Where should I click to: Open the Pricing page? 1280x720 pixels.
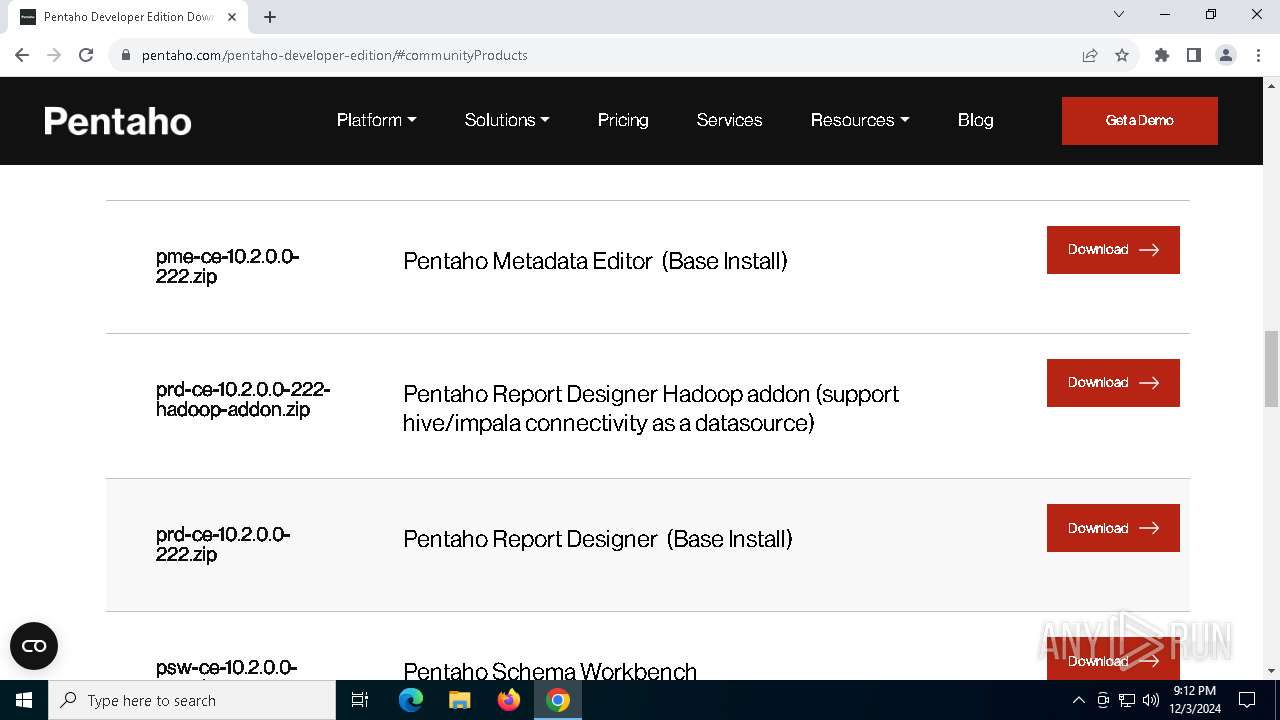point(623,120)
